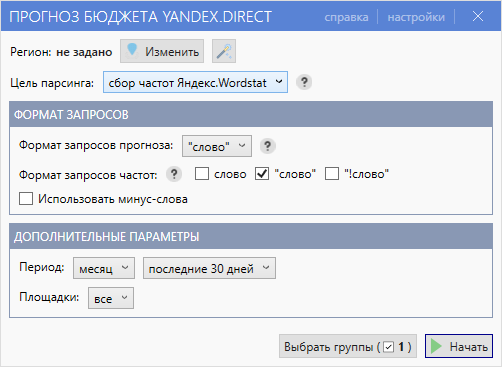Open the Период месяц dropdown
Screen dimensions: 502x367
(104, 268)
